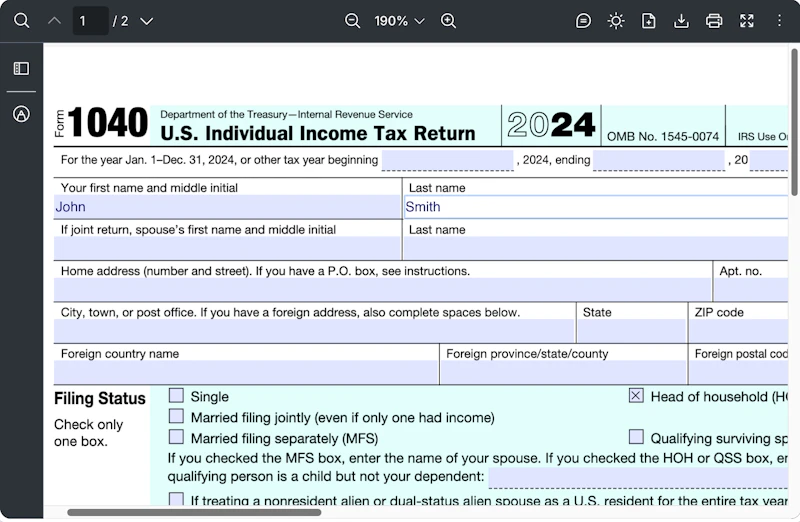Click the qualifying person name field
800x522 pixels.
coord(638,478)
